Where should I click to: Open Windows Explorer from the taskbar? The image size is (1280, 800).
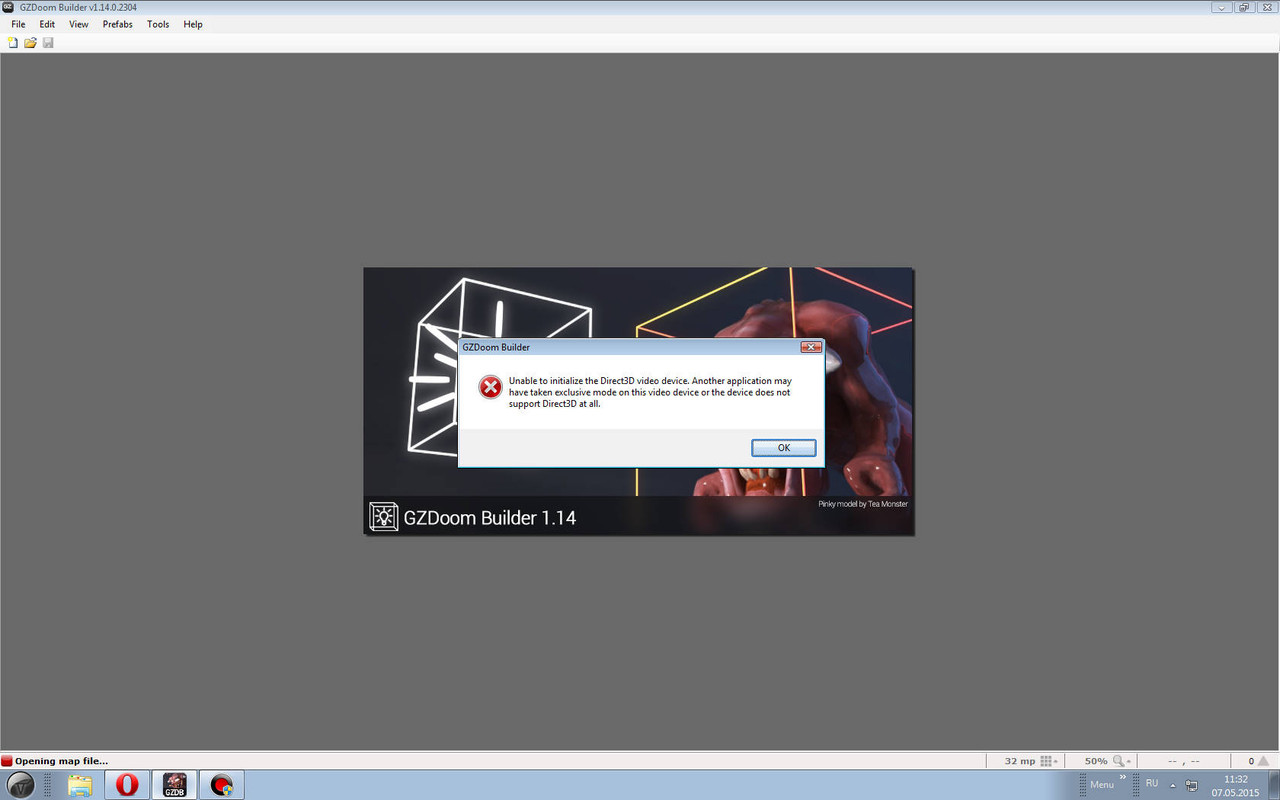pos(80,785)
